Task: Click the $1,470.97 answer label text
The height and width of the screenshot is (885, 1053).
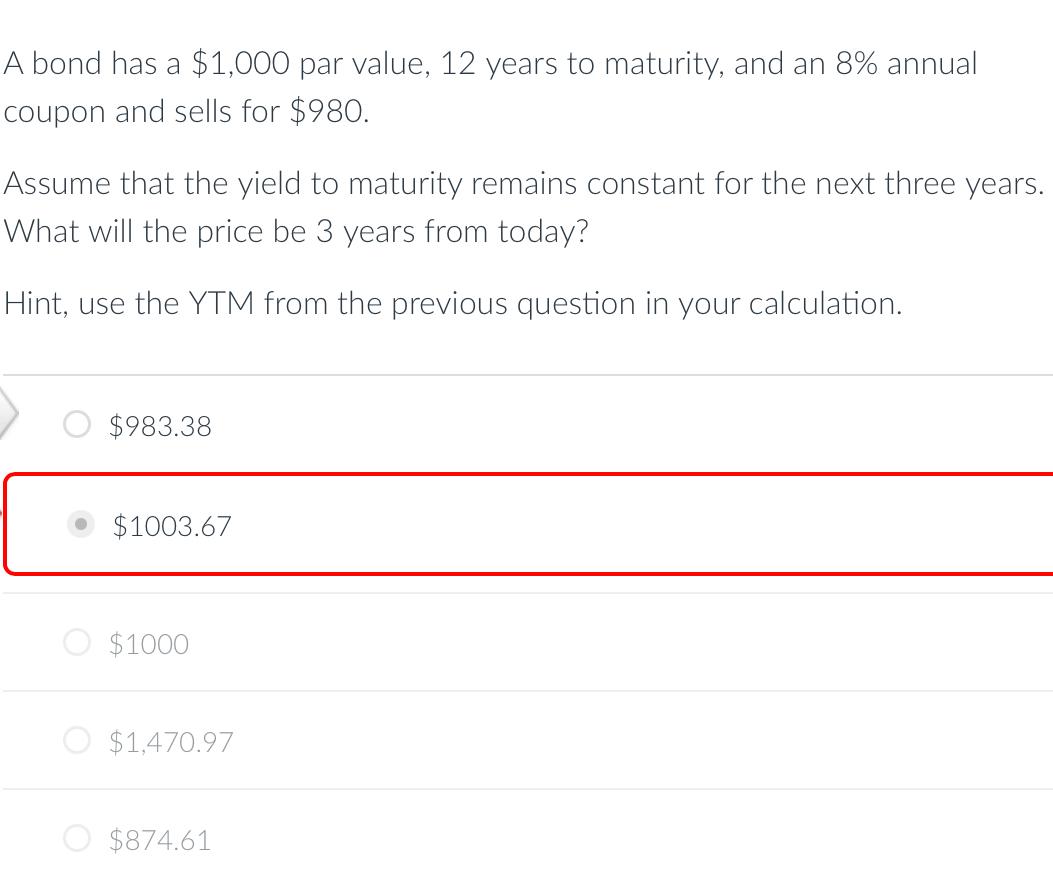Action: coord(171,742)
